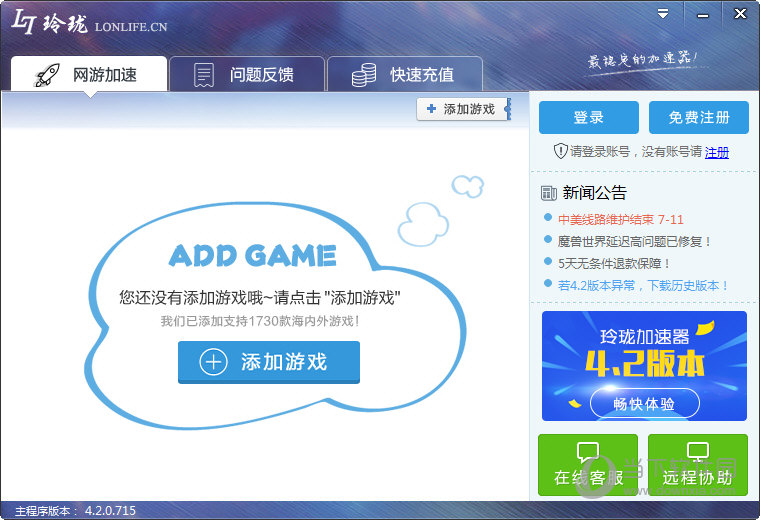
Task: Click the large blue 添加游戏 button
Action: (269, 362)
